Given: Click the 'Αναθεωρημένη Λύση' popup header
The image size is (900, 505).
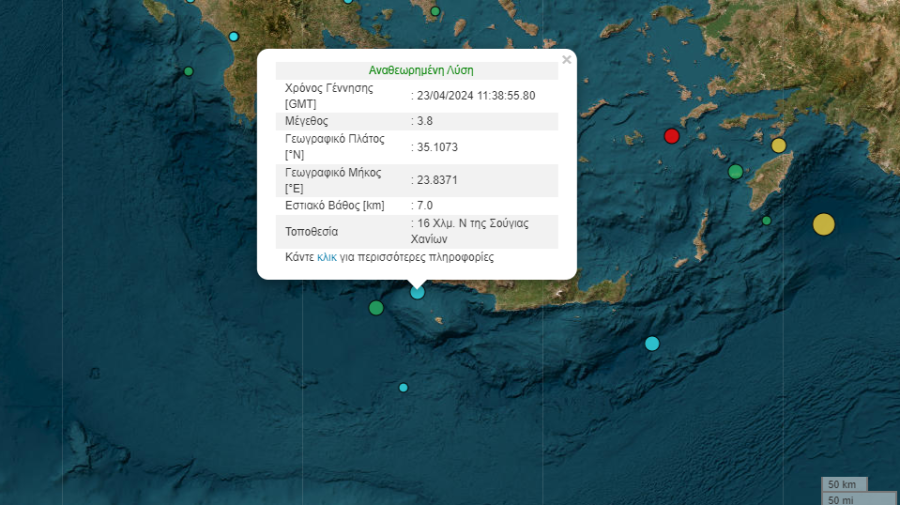Looking at the screenshot, I should 421,70.
